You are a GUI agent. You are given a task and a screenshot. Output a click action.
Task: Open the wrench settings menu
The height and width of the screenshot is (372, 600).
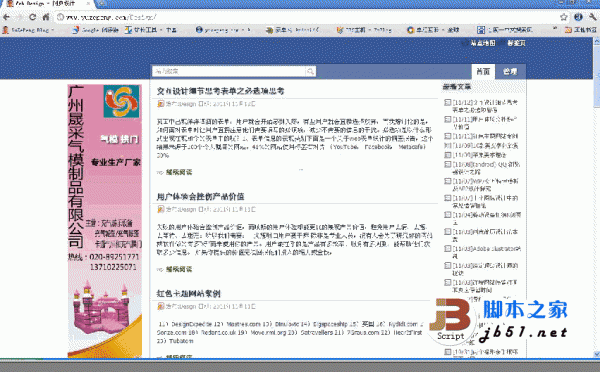[593, 17]
